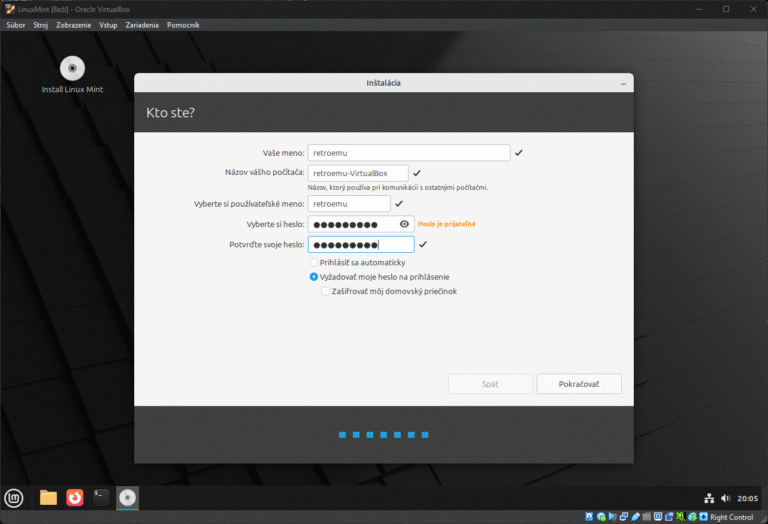The image size is (768, 524).
Task: Click VirtualBox network adapter status icon
Action: (624, 517)
